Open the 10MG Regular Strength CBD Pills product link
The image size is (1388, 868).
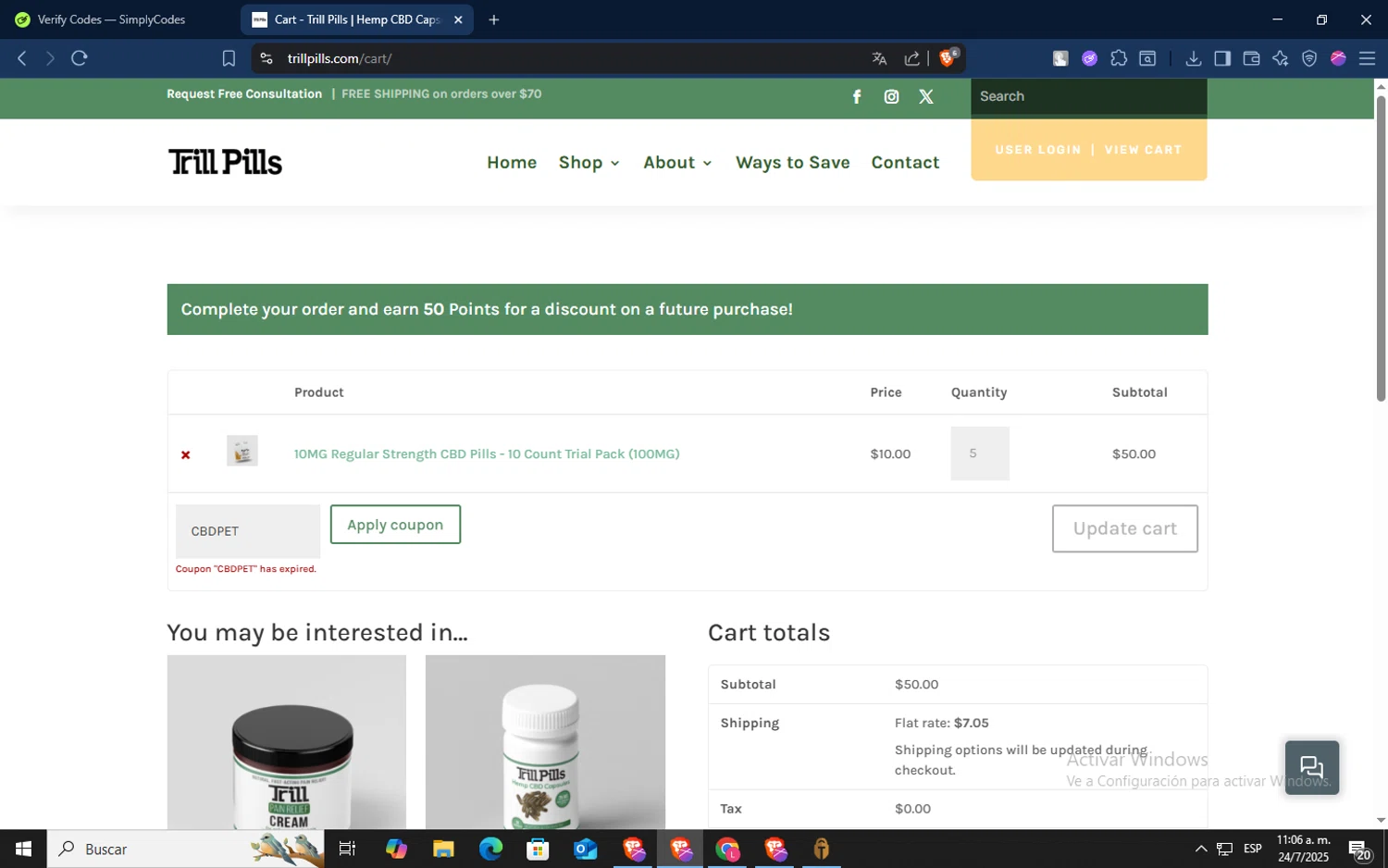click(x=487, y=454)
